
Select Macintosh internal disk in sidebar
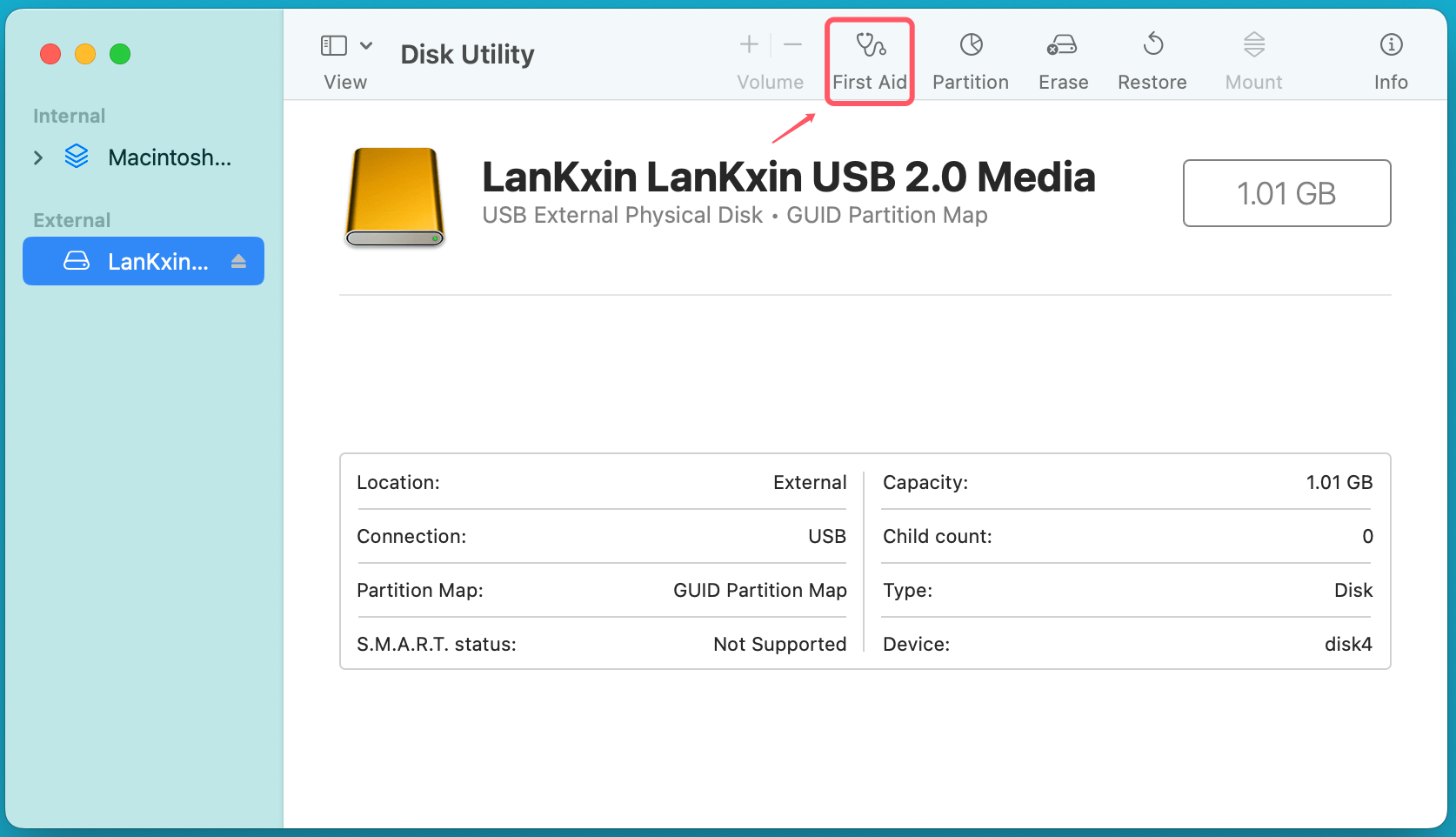pyautogui.click(x=169, y=157)
